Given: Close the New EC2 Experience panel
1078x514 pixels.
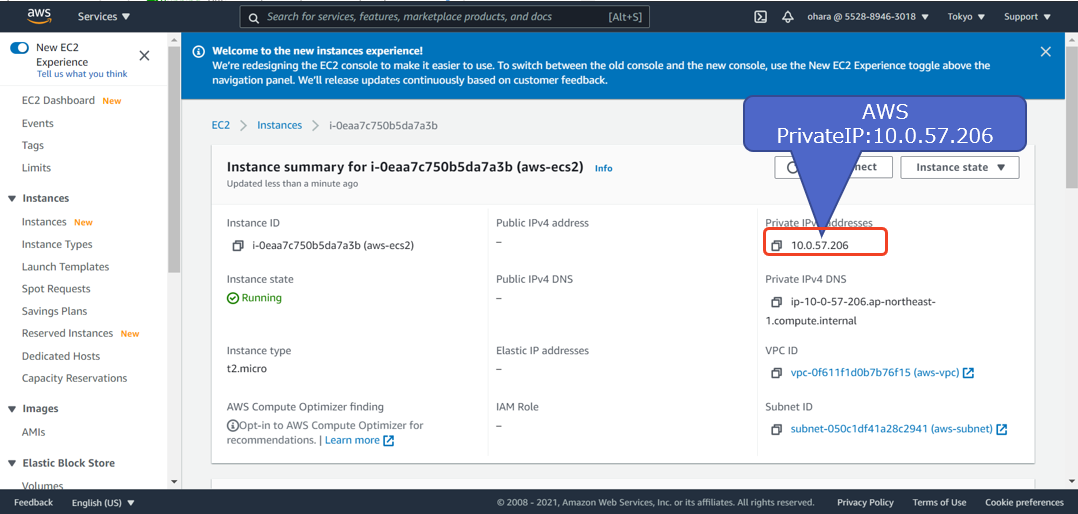Looking at the screenshot, I should point(144,56).
